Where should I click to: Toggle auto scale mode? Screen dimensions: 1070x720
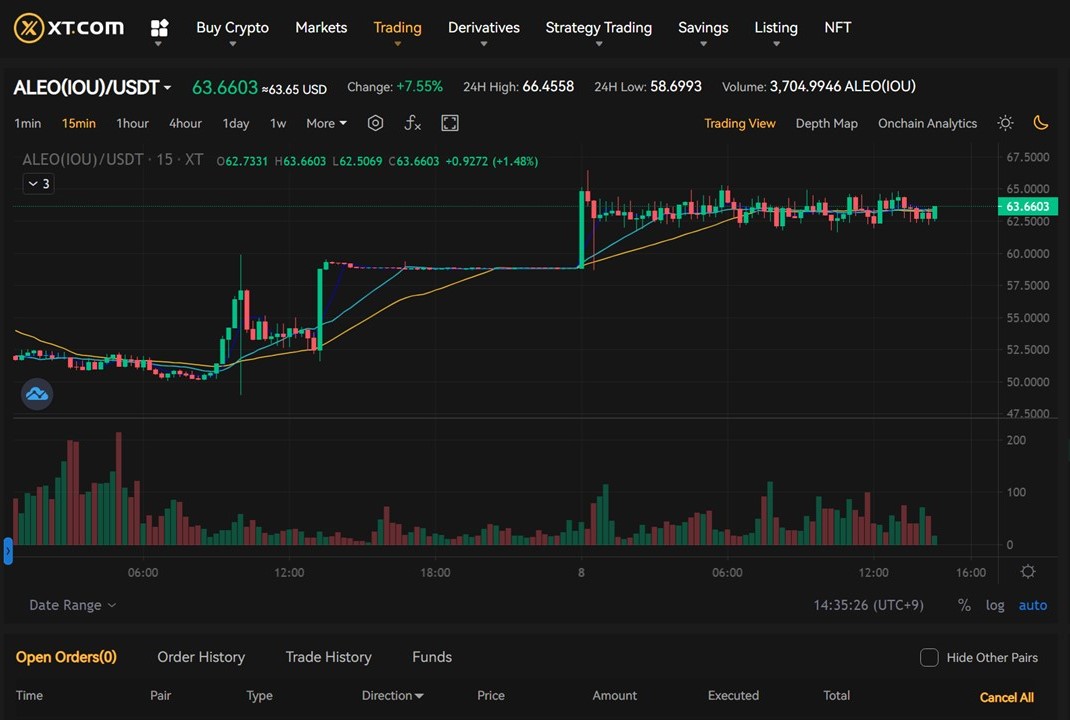point(1032,605)
